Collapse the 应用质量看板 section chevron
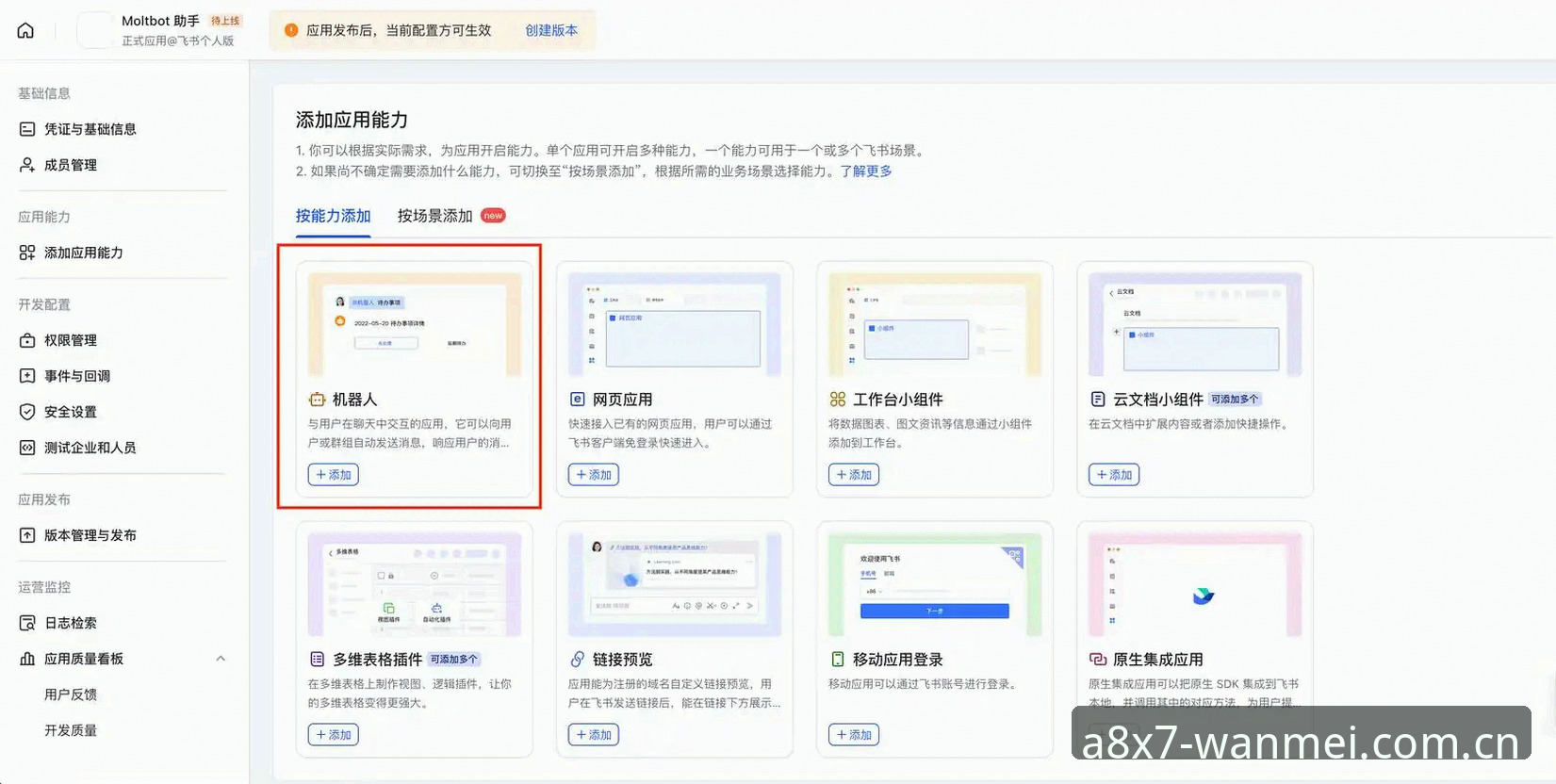 coord(221,659)
